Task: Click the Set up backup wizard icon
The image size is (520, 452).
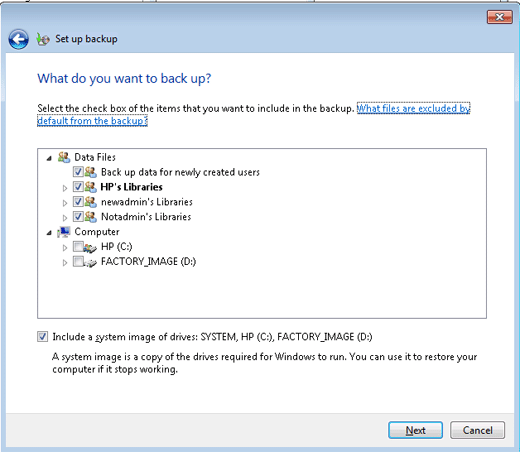Action: click(43, 39)
